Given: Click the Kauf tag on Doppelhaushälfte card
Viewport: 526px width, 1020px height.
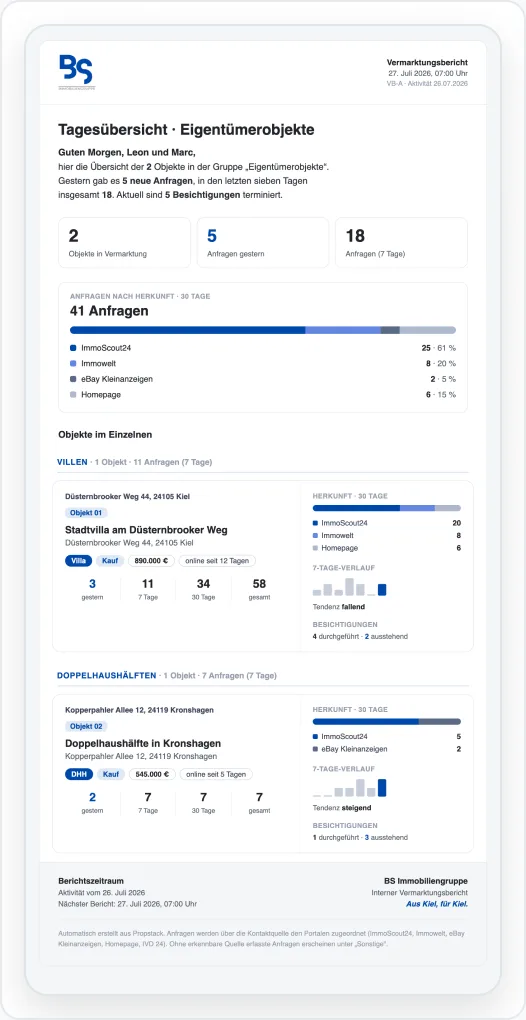Looking at the screenshot, I should 110,774.
